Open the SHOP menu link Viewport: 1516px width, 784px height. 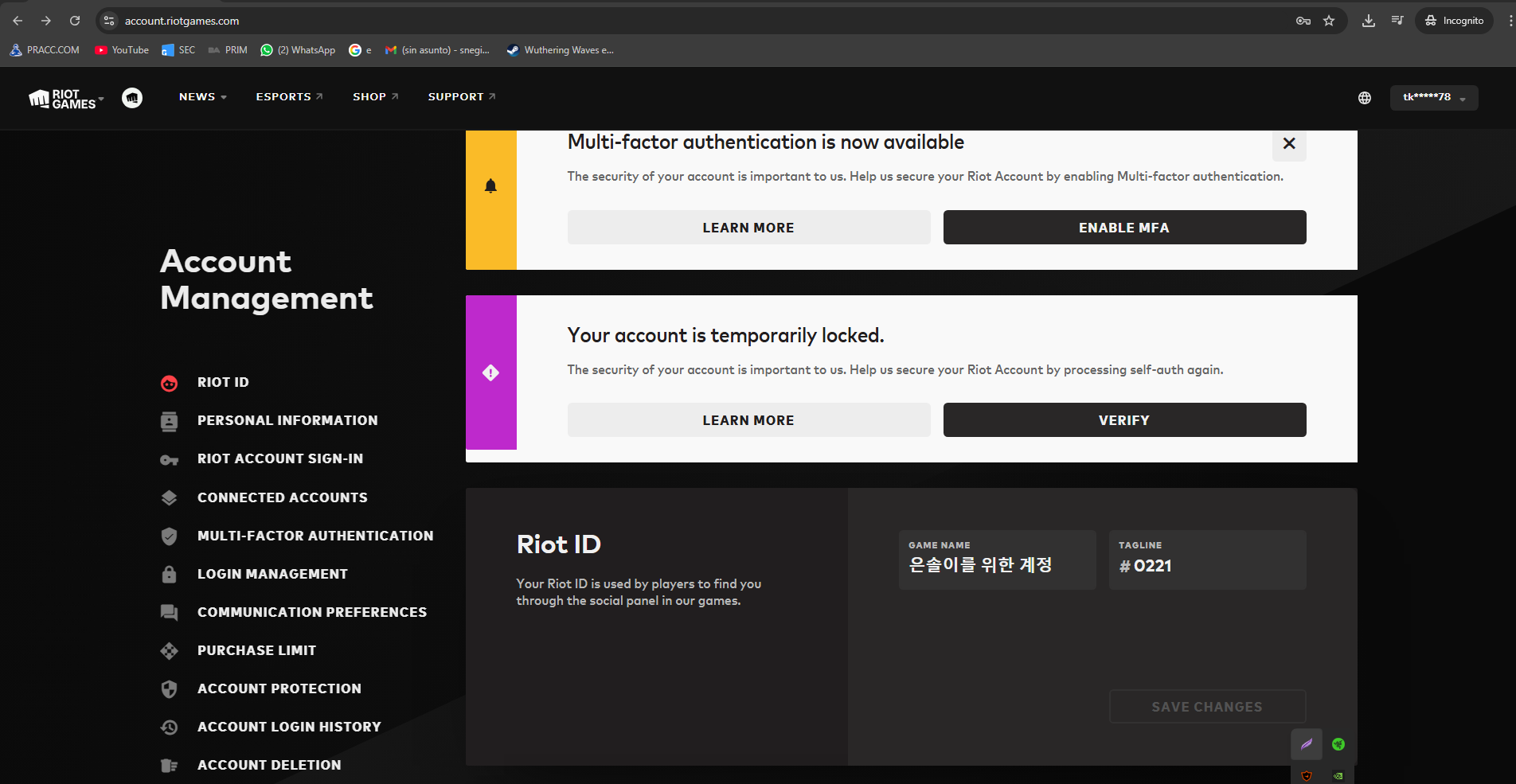pos(376,97)
